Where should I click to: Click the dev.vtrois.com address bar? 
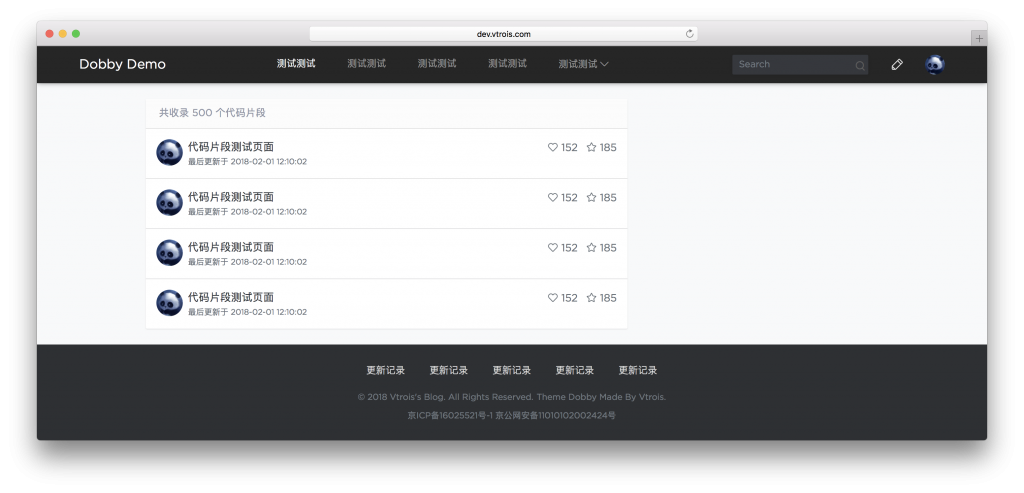pos(503,33)
